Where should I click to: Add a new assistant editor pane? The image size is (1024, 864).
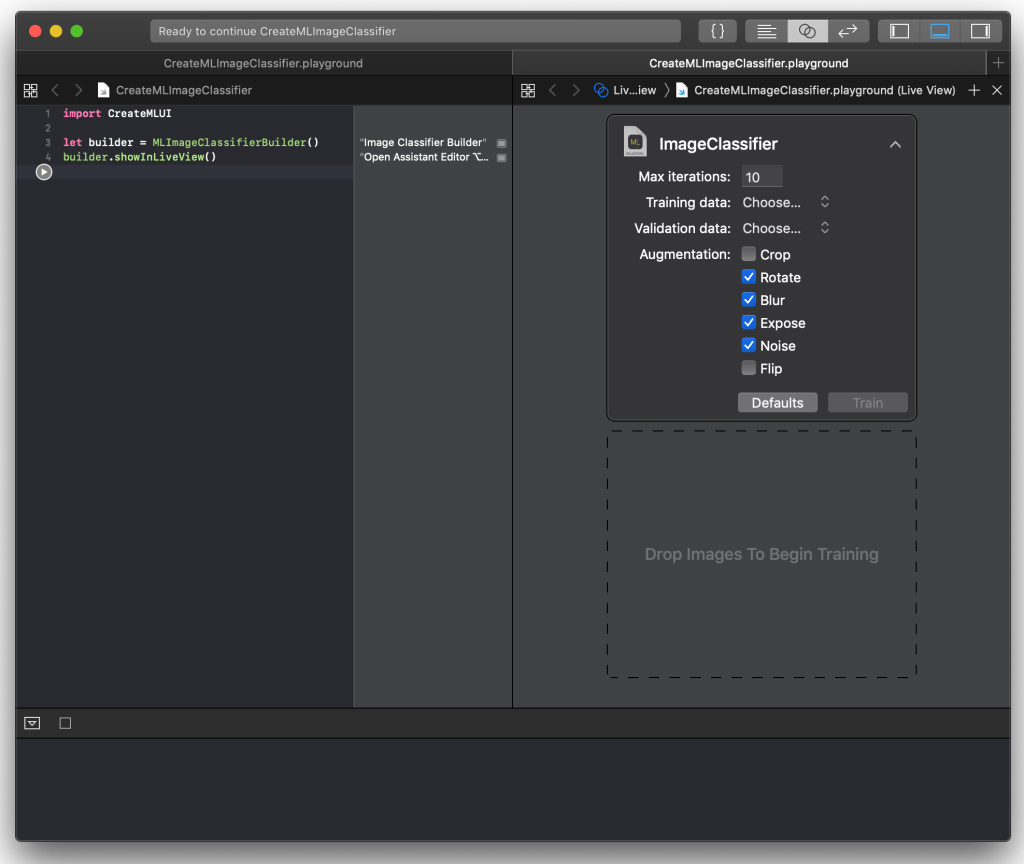pyautogui.click(x=974, y=90)
